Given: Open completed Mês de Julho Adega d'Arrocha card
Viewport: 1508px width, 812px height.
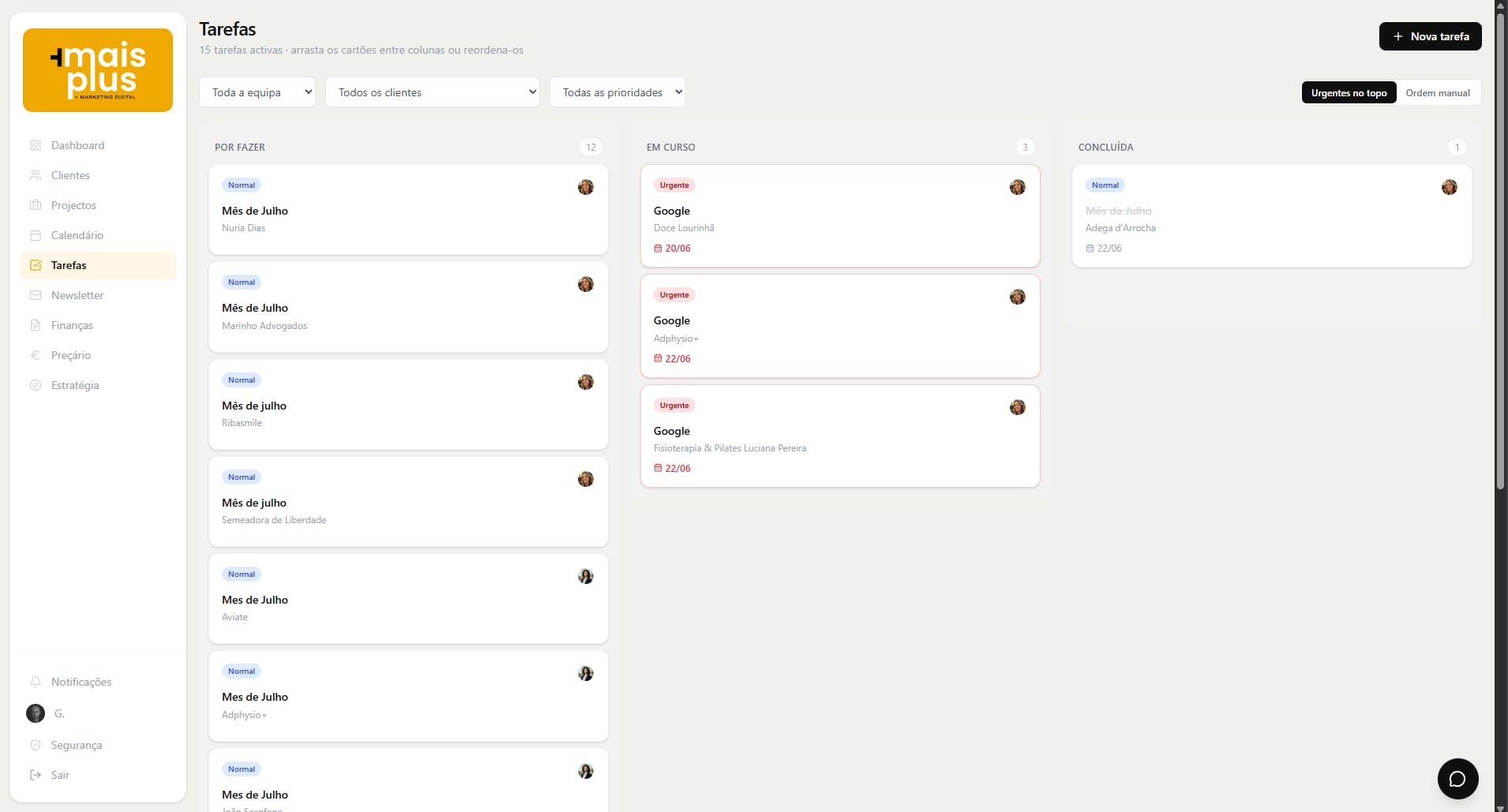Looking at the screenshot, I should click(x=1272, y=215).
